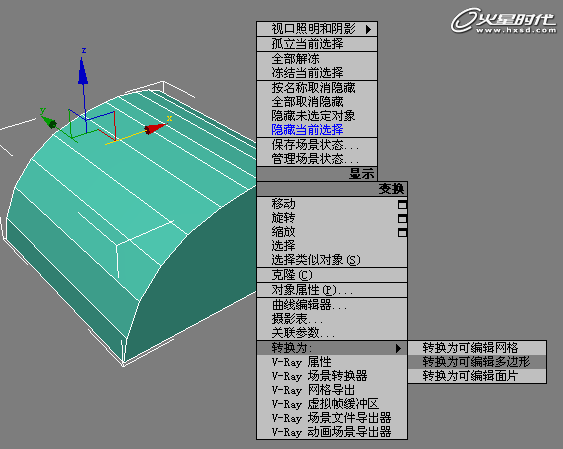Open 保存场景状态... dialog entry

[317, 145]
